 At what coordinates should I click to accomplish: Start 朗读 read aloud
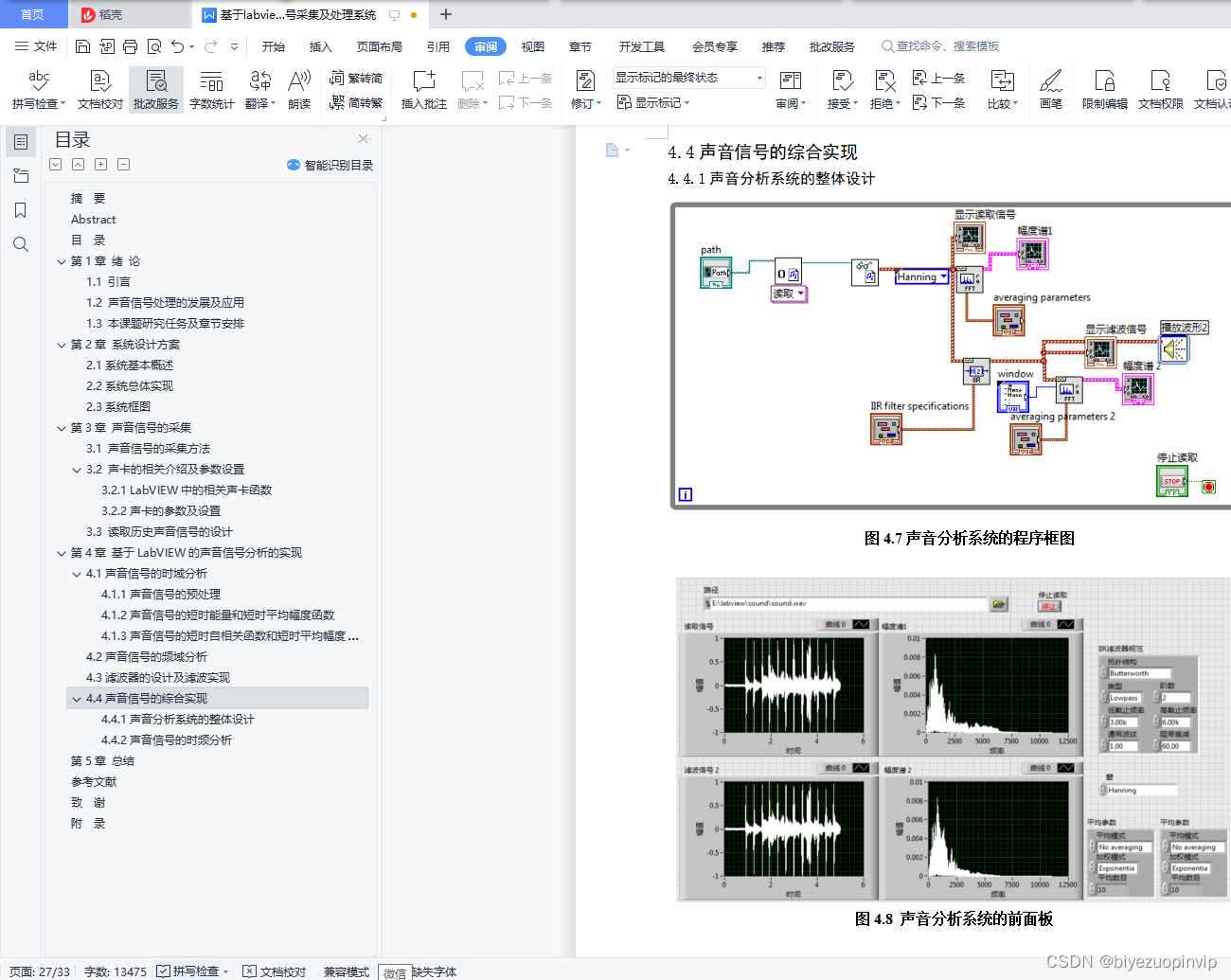pyautogui.click(x=299, y=90)
